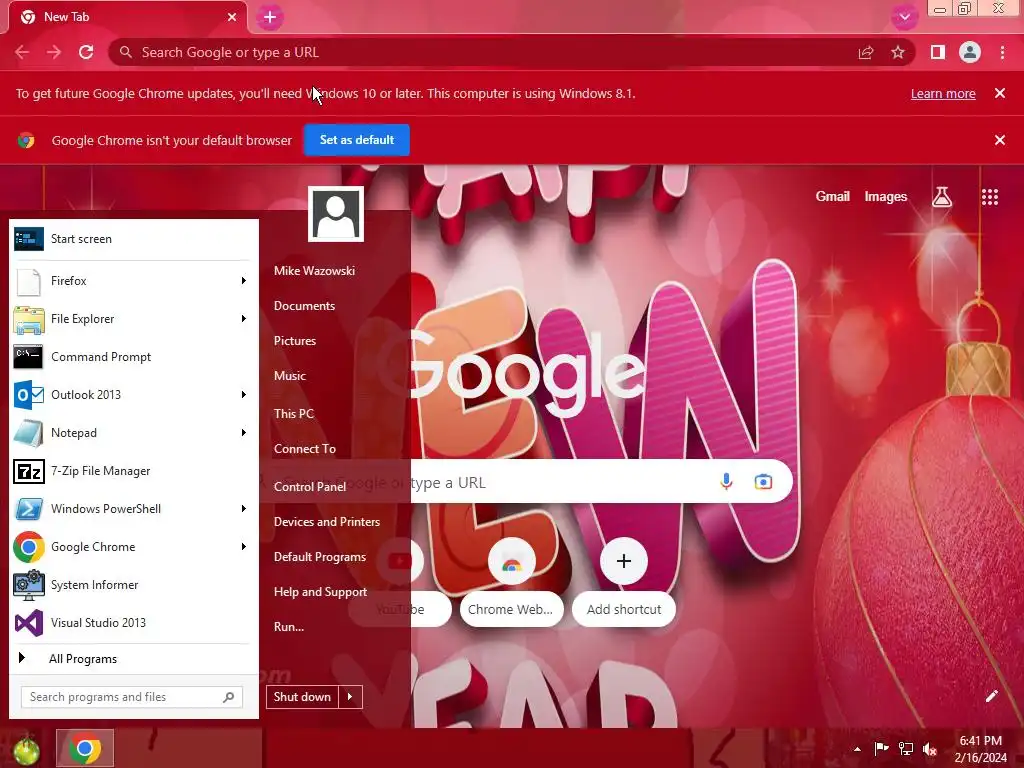Open Control Panel
1024x768 pixels.
click(x=310, y=487)
